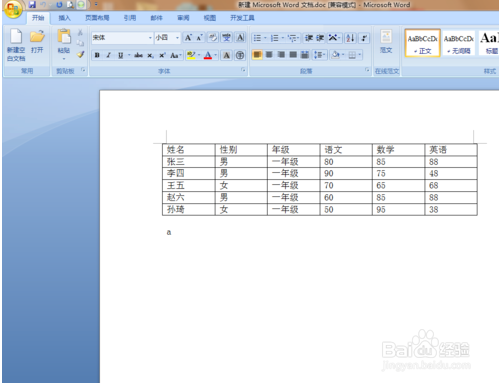
Task: Show or hide paragraph marks
Action: [364, 38]
